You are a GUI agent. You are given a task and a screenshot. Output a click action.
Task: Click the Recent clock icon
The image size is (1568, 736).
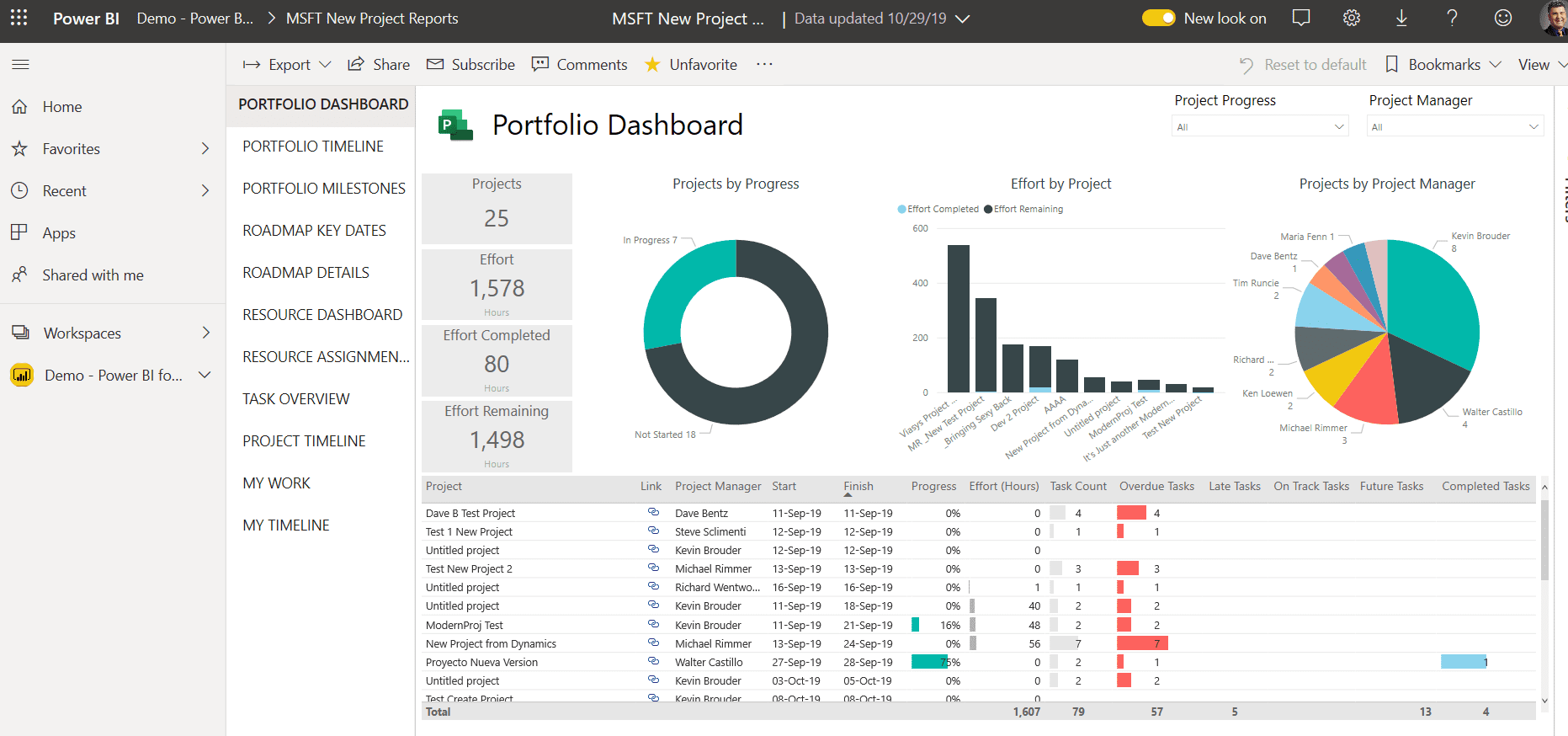click(20, 191)
